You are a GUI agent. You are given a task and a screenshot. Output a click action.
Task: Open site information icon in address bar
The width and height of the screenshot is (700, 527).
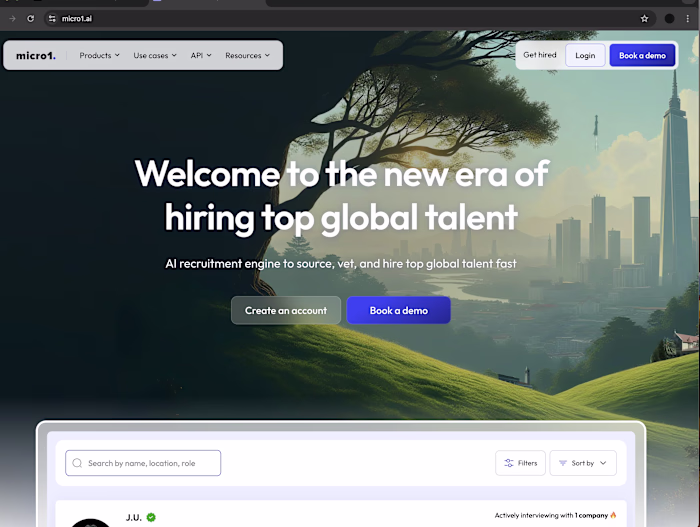52,18
